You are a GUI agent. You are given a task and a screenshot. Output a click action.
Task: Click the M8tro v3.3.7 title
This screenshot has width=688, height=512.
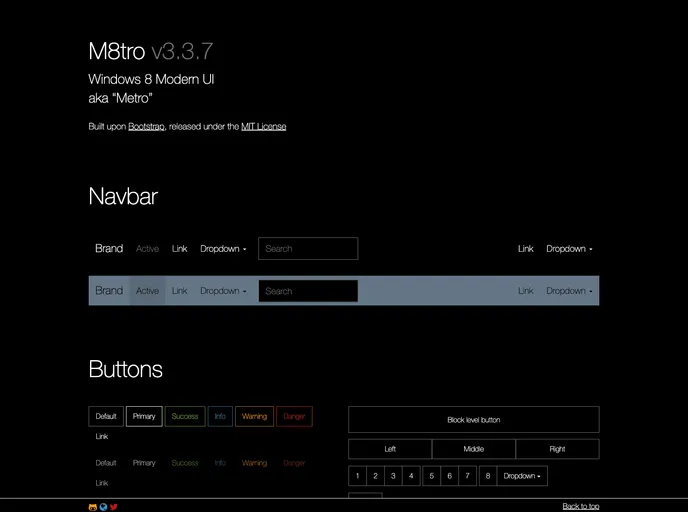(x=151, y=51)
